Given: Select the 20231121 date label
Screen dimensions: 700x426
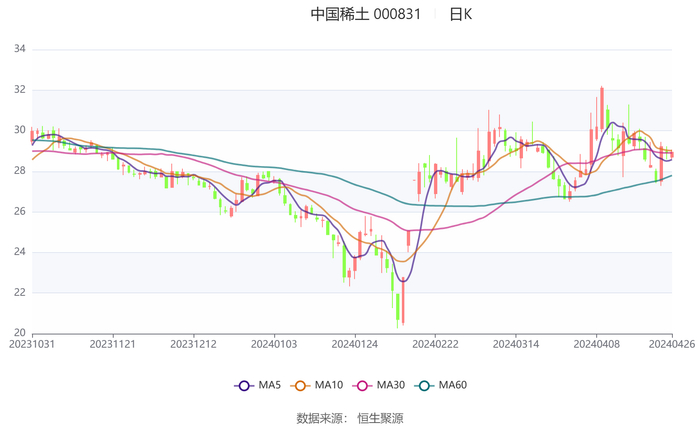Looking at the screenshot, I should [113, 345].
